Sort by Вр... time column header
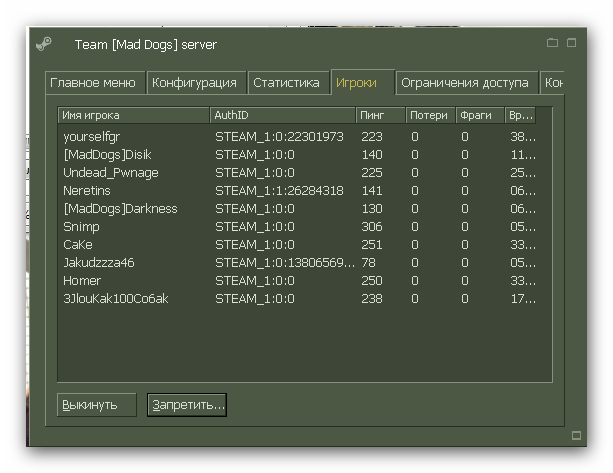This screenshot has width=613, height=473. pyautogui.click(x=520, y=115)
